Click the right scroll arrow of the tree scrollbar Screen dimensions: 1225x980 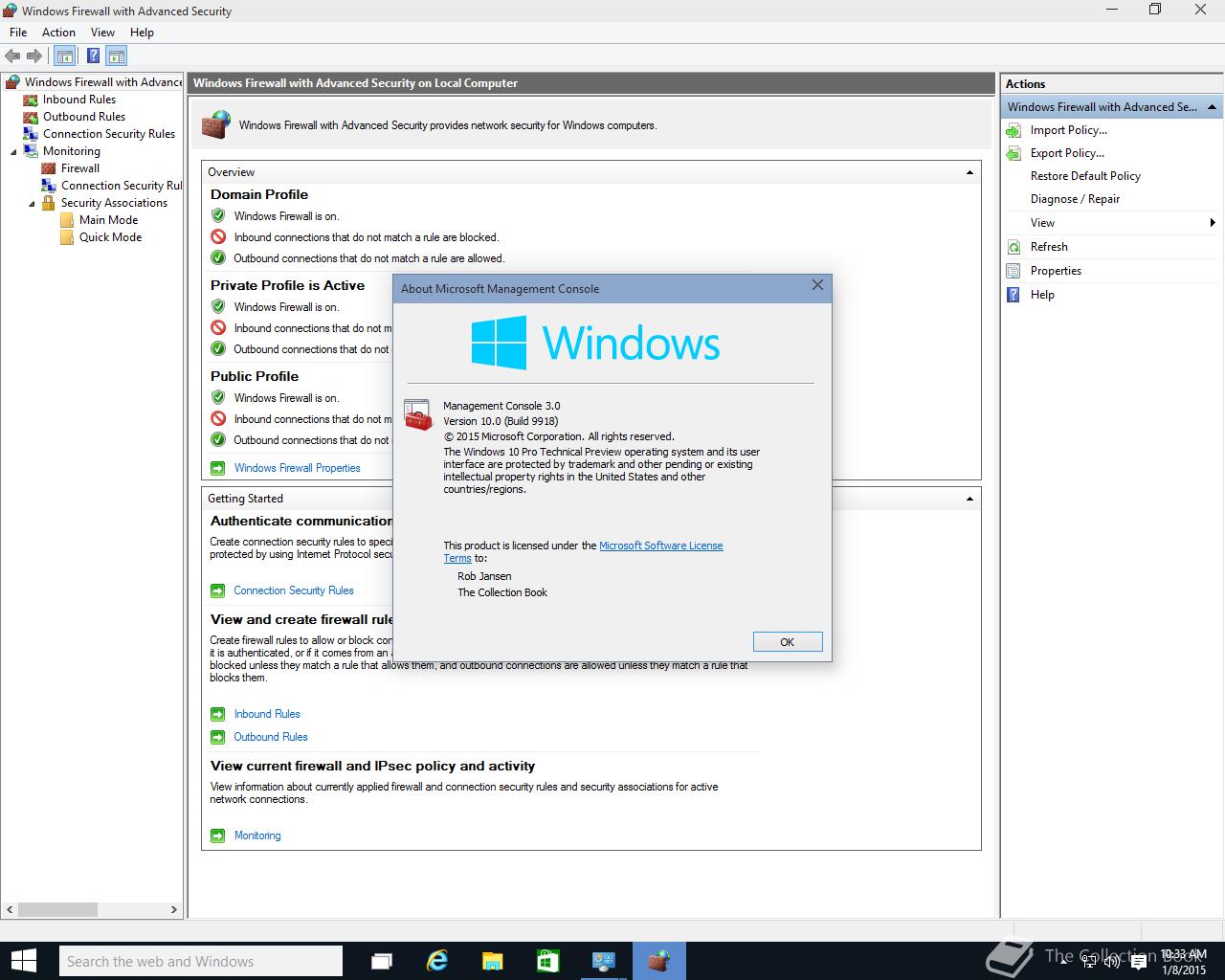pyautogui.click(x=173, y=909)
